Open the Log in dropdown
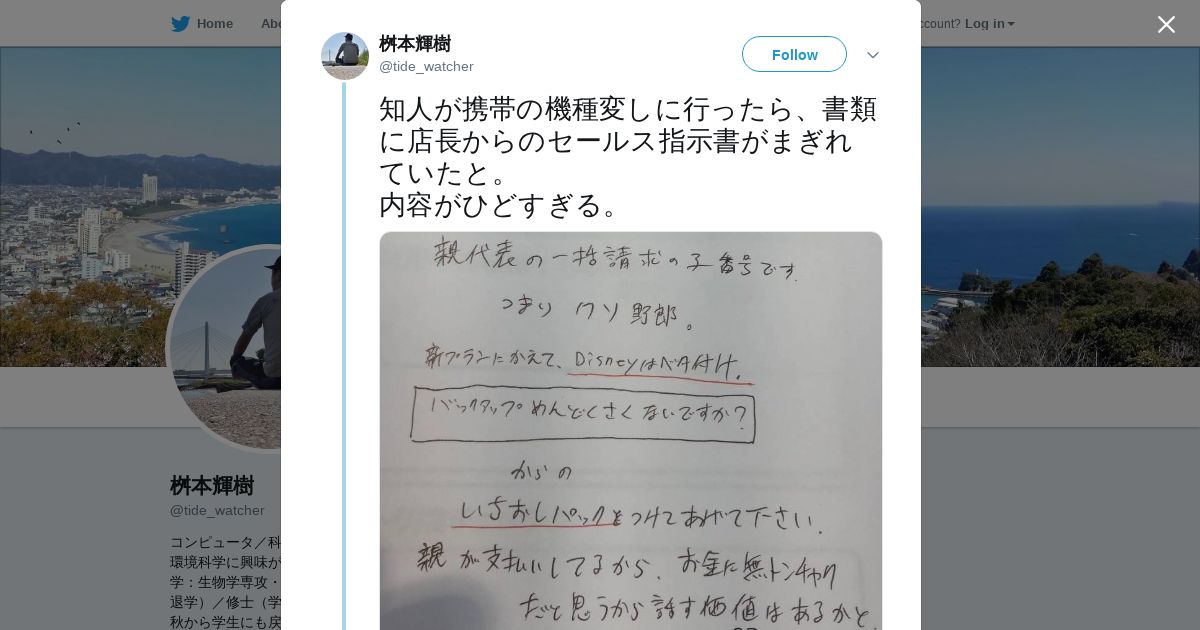 click(x=989, y=24)
